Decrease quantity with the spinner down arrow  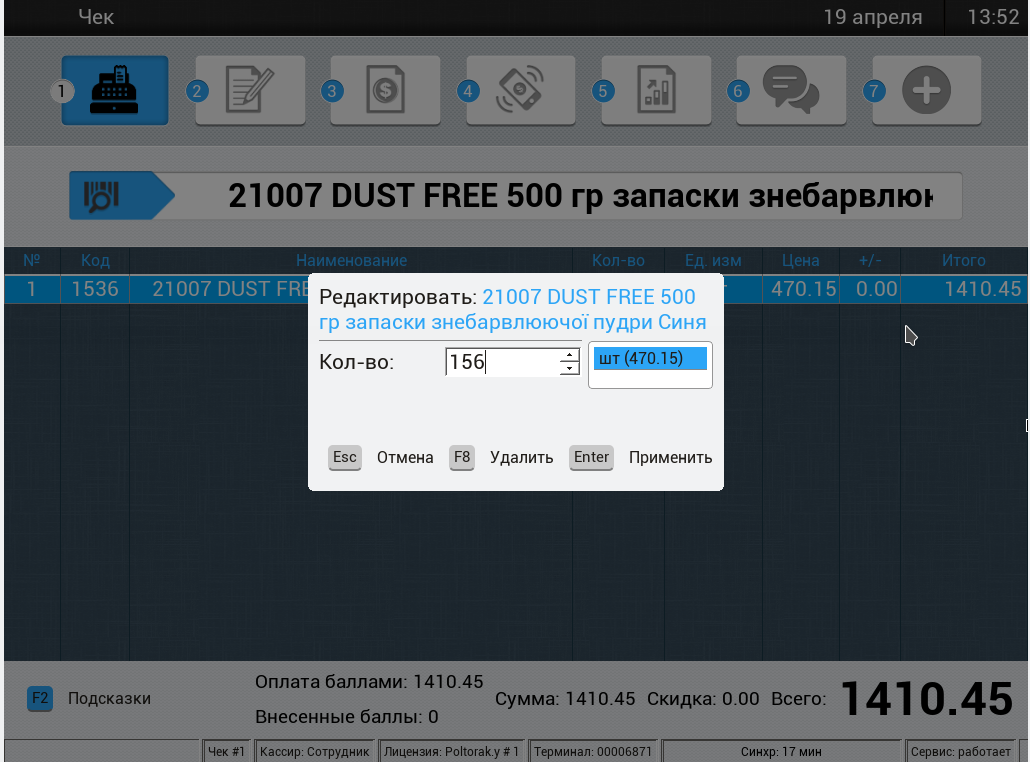coord(570,369)
